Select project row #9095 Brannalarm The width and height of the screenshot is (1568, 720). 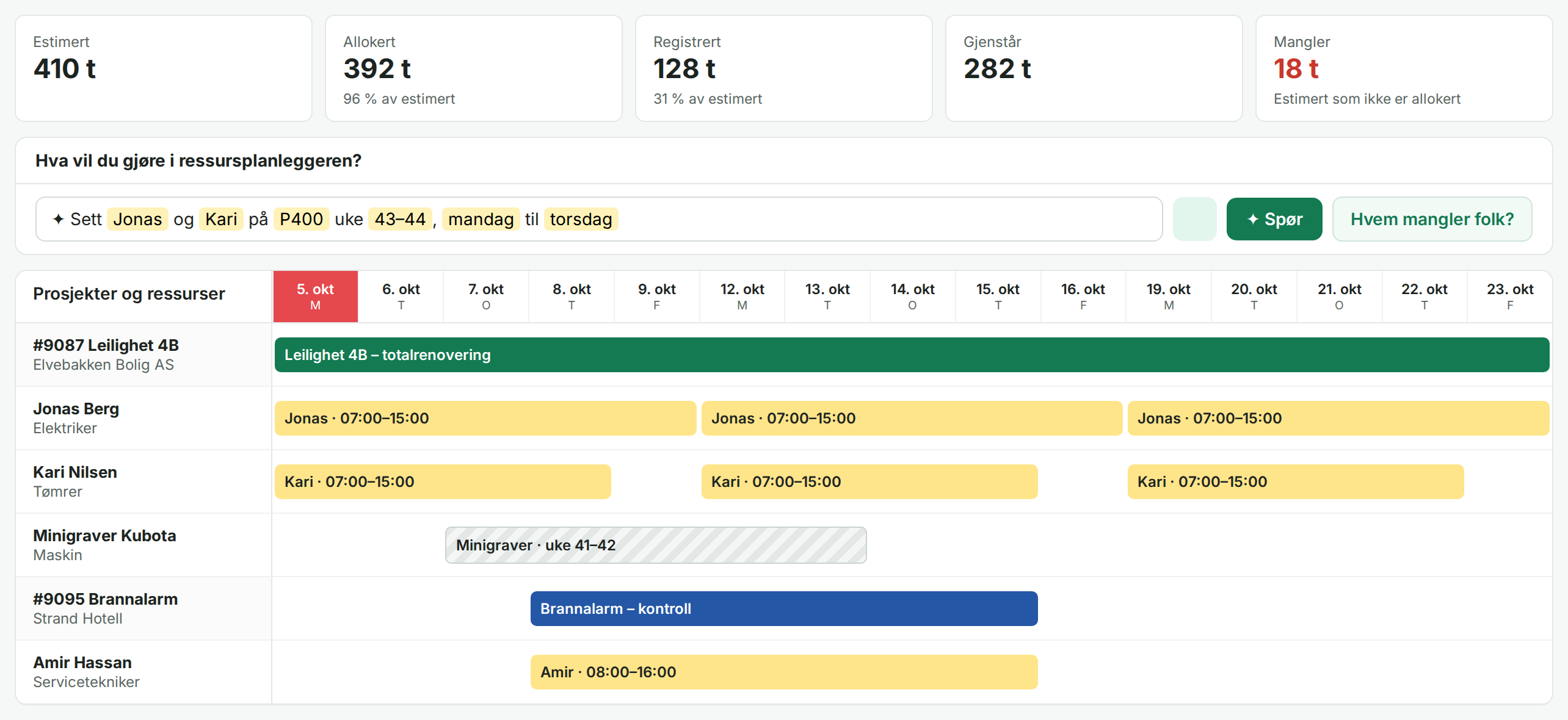point(143,608)
